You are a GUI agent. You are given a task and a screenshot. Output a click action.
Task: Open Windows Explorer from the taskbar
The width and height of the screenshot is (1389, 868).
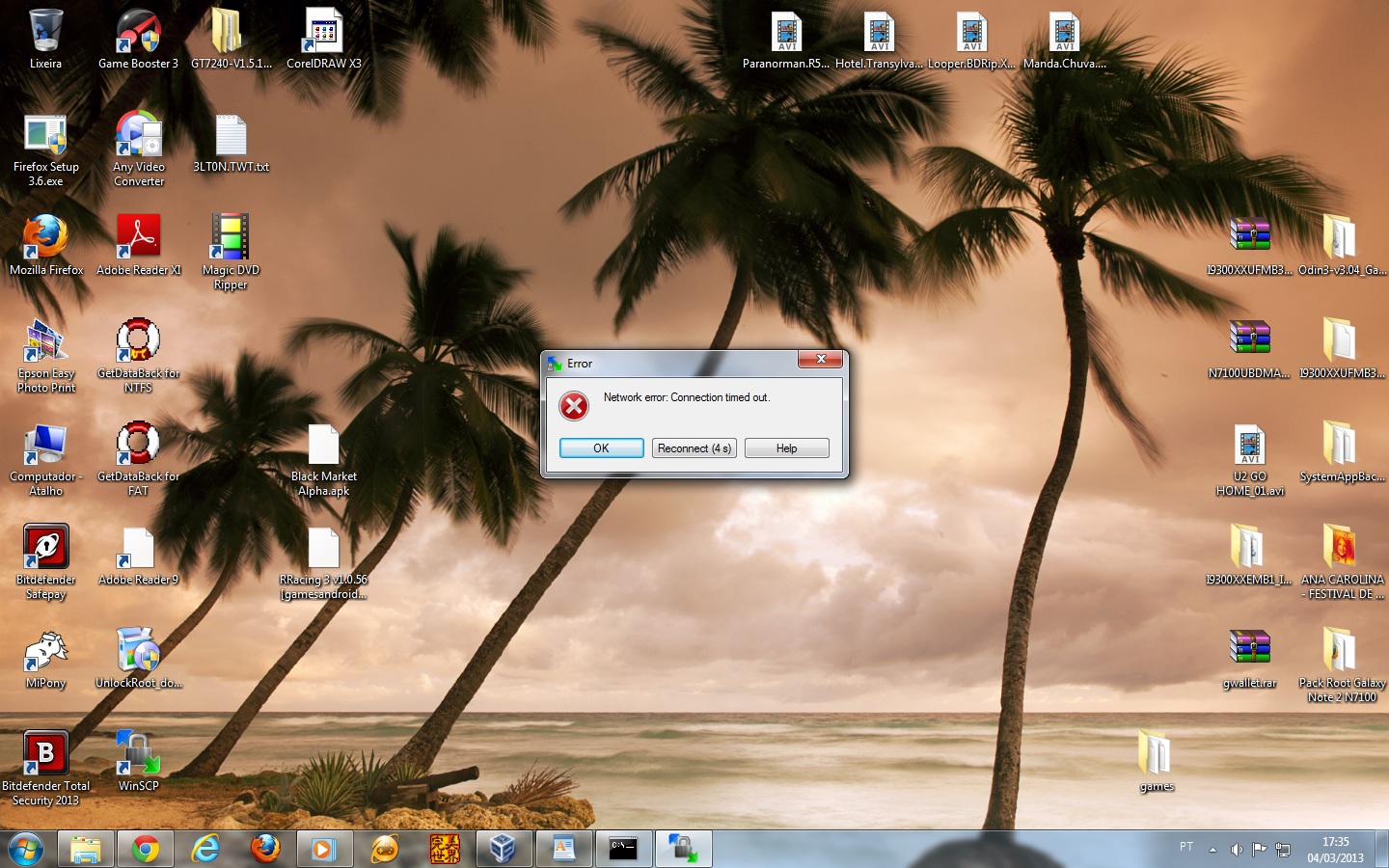86,849
